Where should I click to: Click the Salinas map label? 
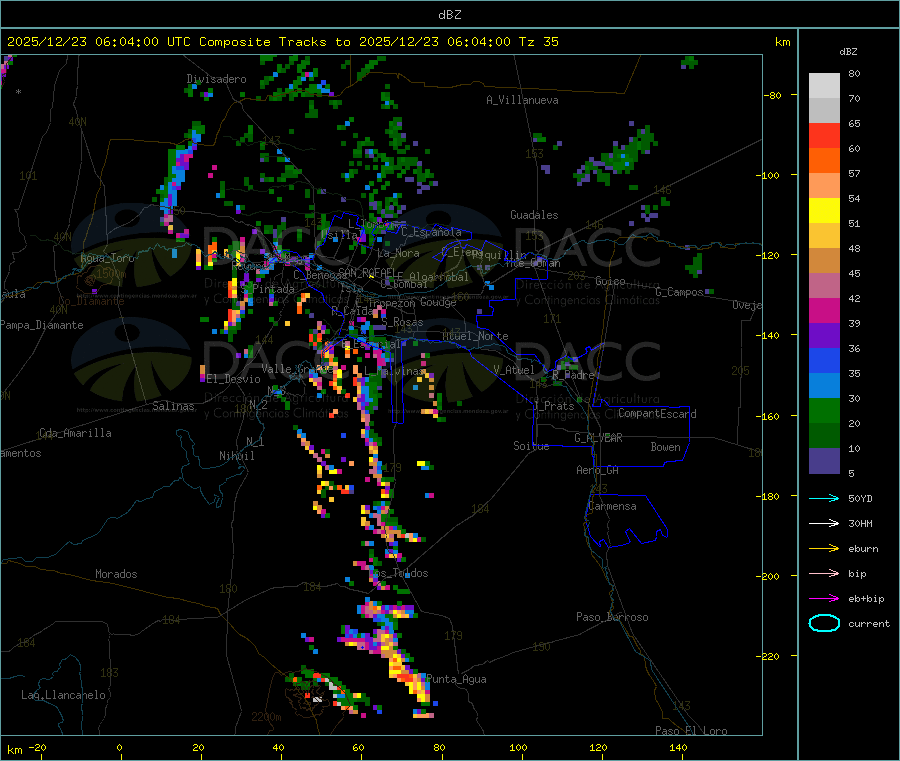tap(173, 406)
